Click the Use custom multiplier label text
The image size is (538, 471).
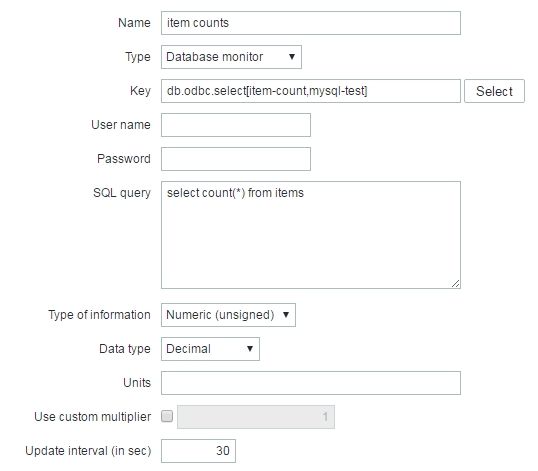(92, 417)
